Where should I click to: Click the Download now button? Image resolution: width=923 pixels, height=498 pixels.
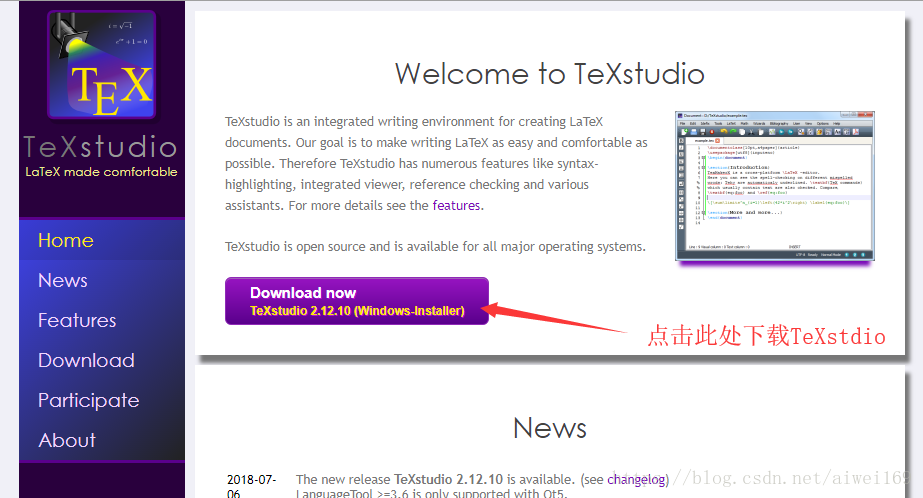coord(357,301)
